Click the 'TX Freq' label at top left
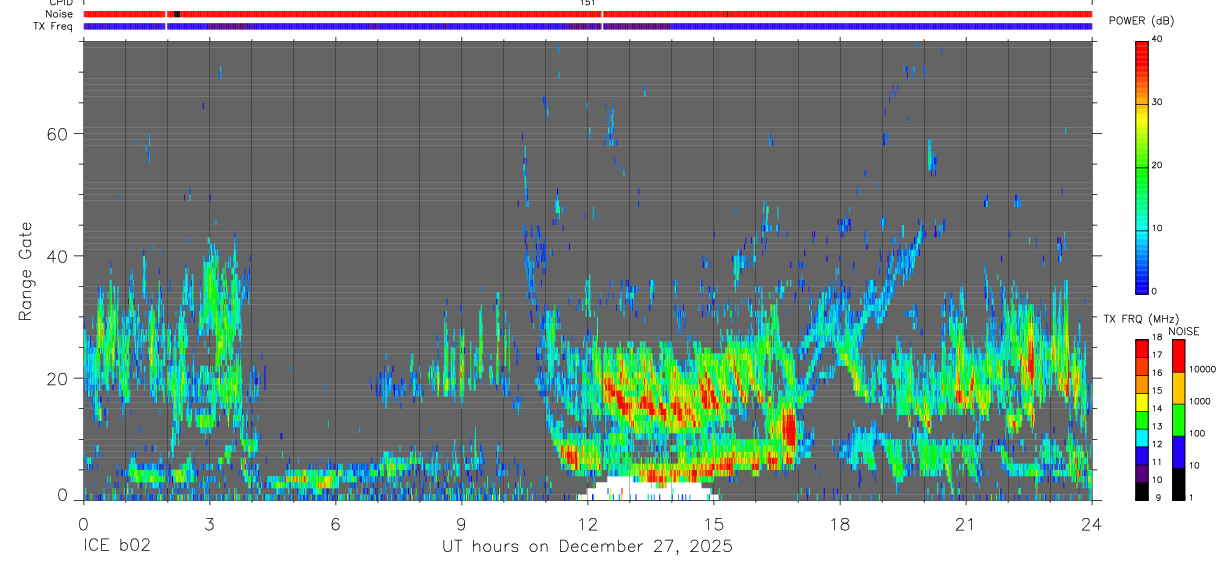This screenshot has height=567, width=1228. click(x=54, y=26)
